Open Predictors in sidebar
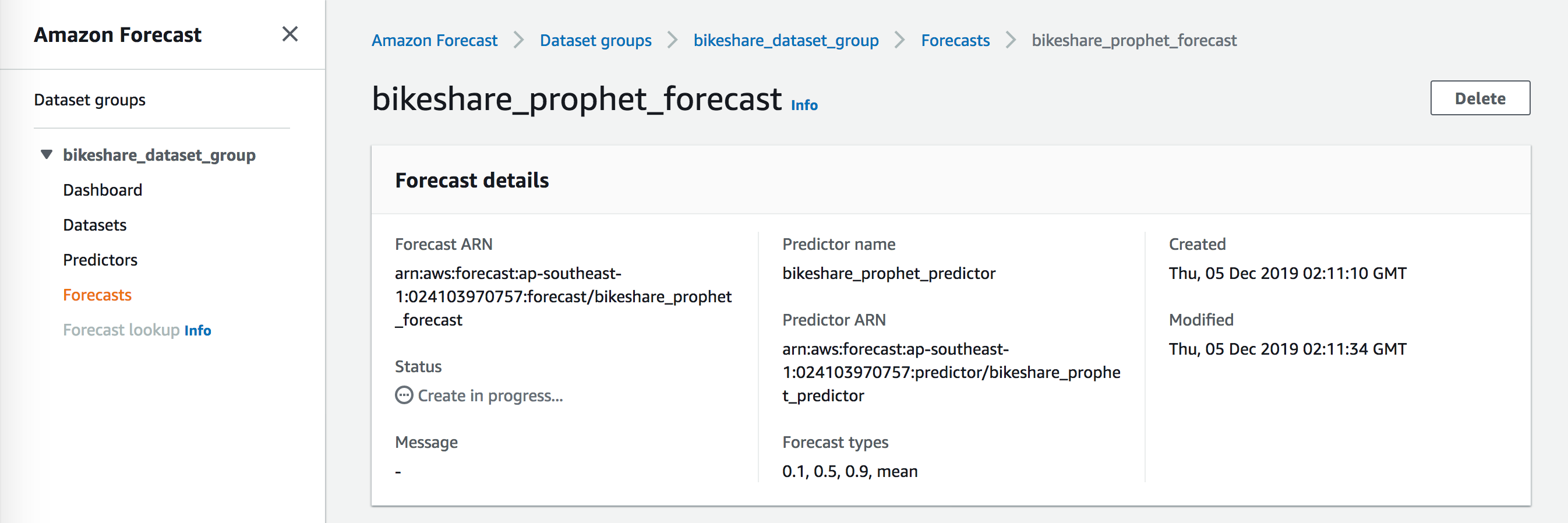This screenshot has width=1568, height=523. (100, 260)
